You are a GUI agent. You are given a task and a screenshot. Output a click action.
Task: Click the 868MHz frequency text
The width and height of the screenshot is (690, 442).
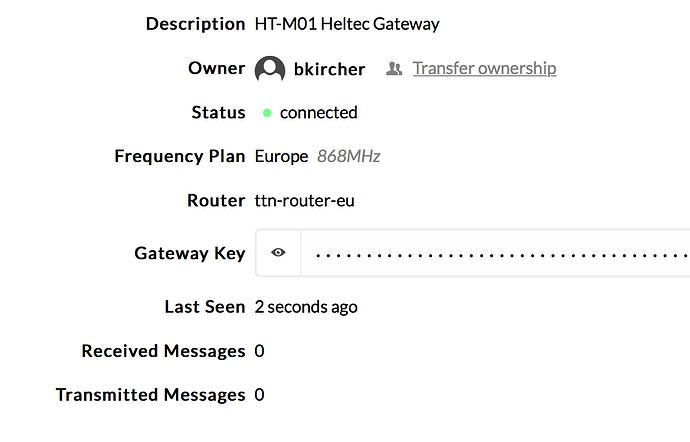(349, 156)
